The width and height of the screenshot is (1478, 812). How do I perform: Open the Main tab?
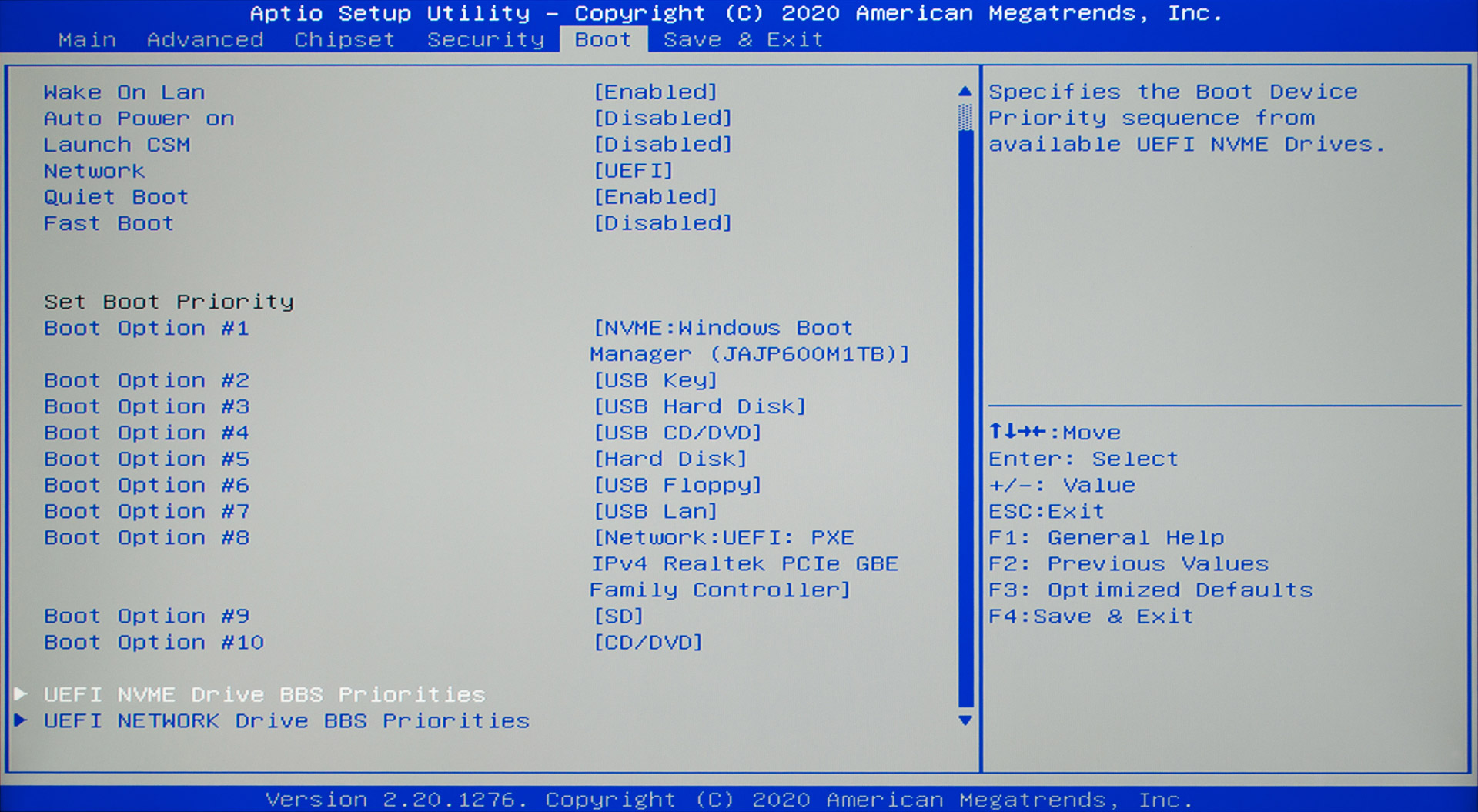click(x=87, y=40)
